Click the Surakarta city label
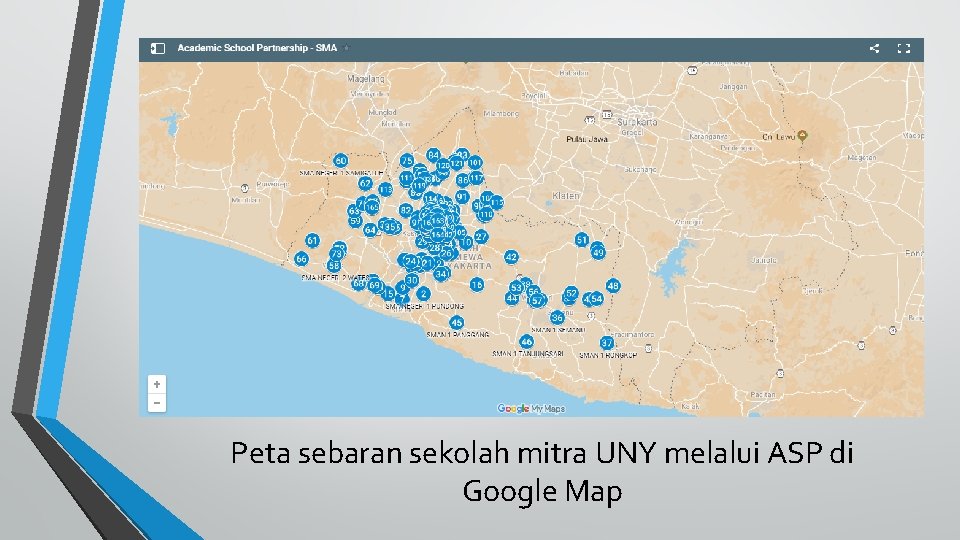This screenshot has height=540, width=960. click(637, 122)
